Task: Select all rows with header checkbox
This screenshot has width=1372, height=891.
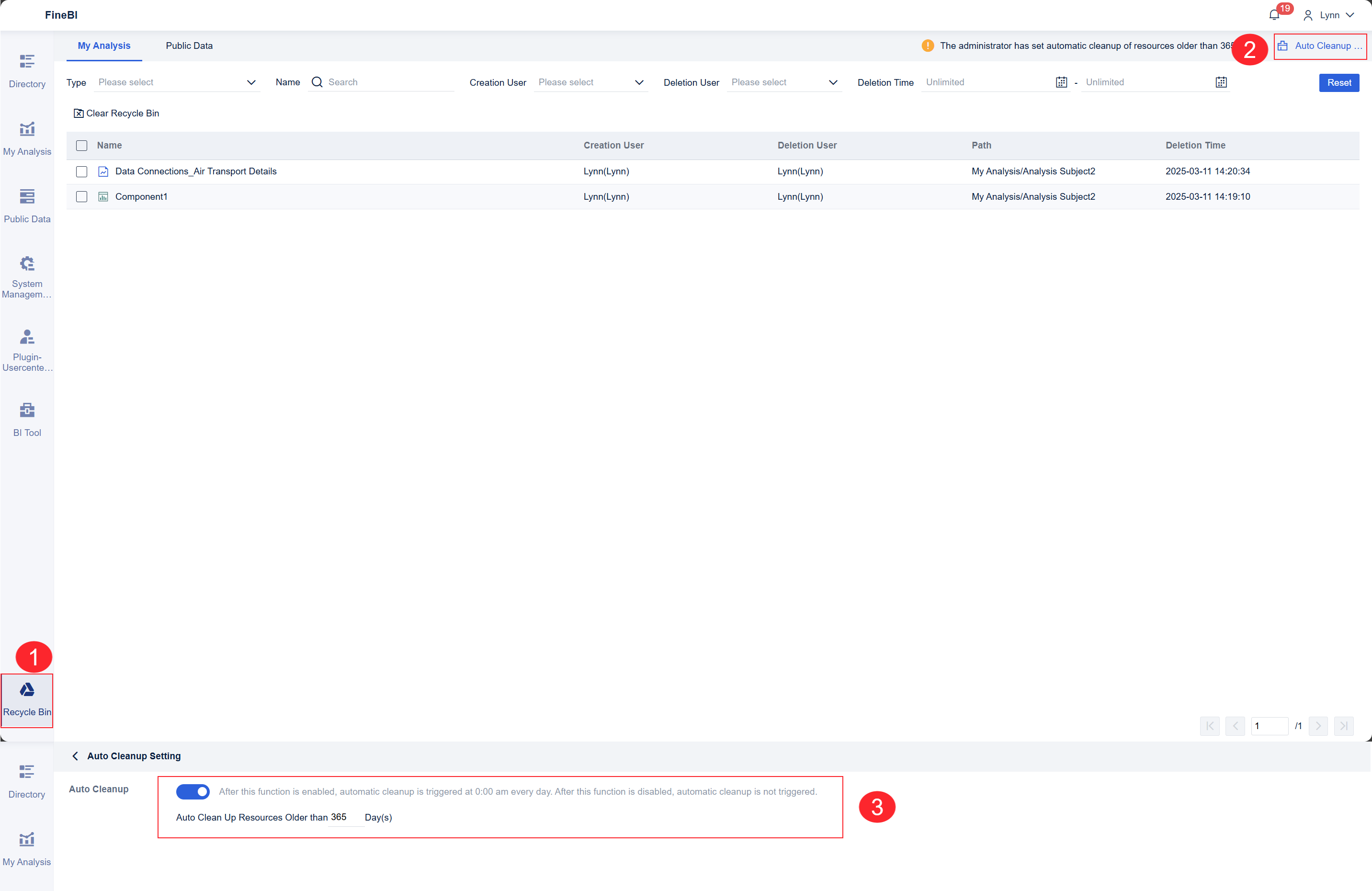Action: coord(82,146)
